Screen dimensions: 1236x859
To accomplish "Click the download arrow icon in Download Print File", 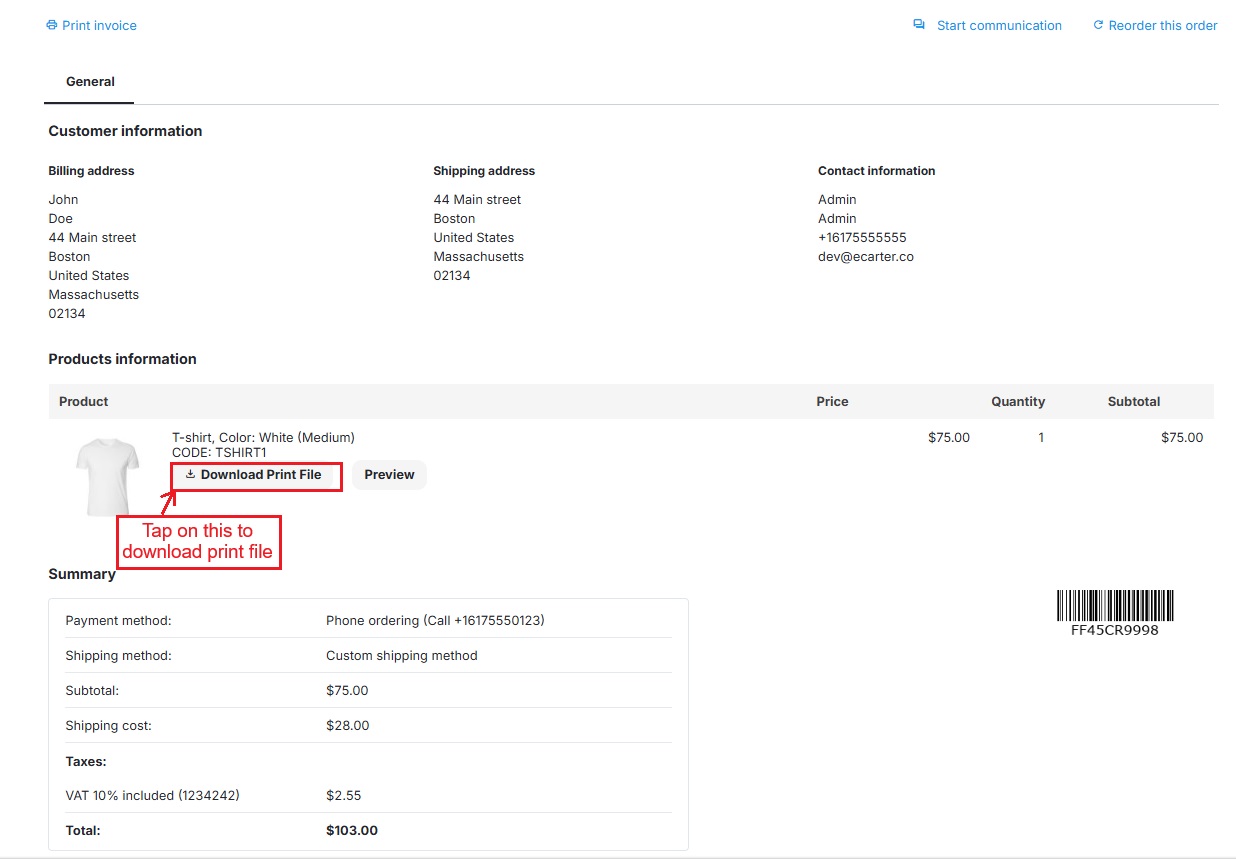I will click(x=190, y=475).
